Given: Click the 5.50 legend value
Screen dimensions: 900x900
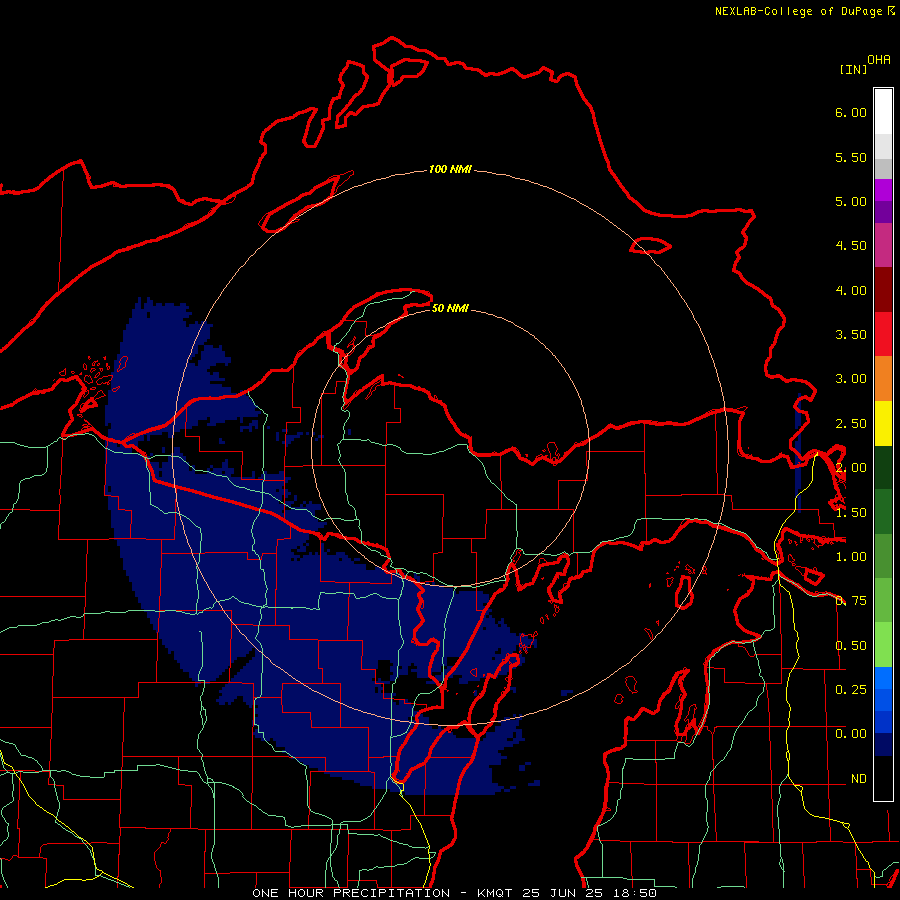Looking at the screenshot, I should pyautogui.click(x=851, y=157).
